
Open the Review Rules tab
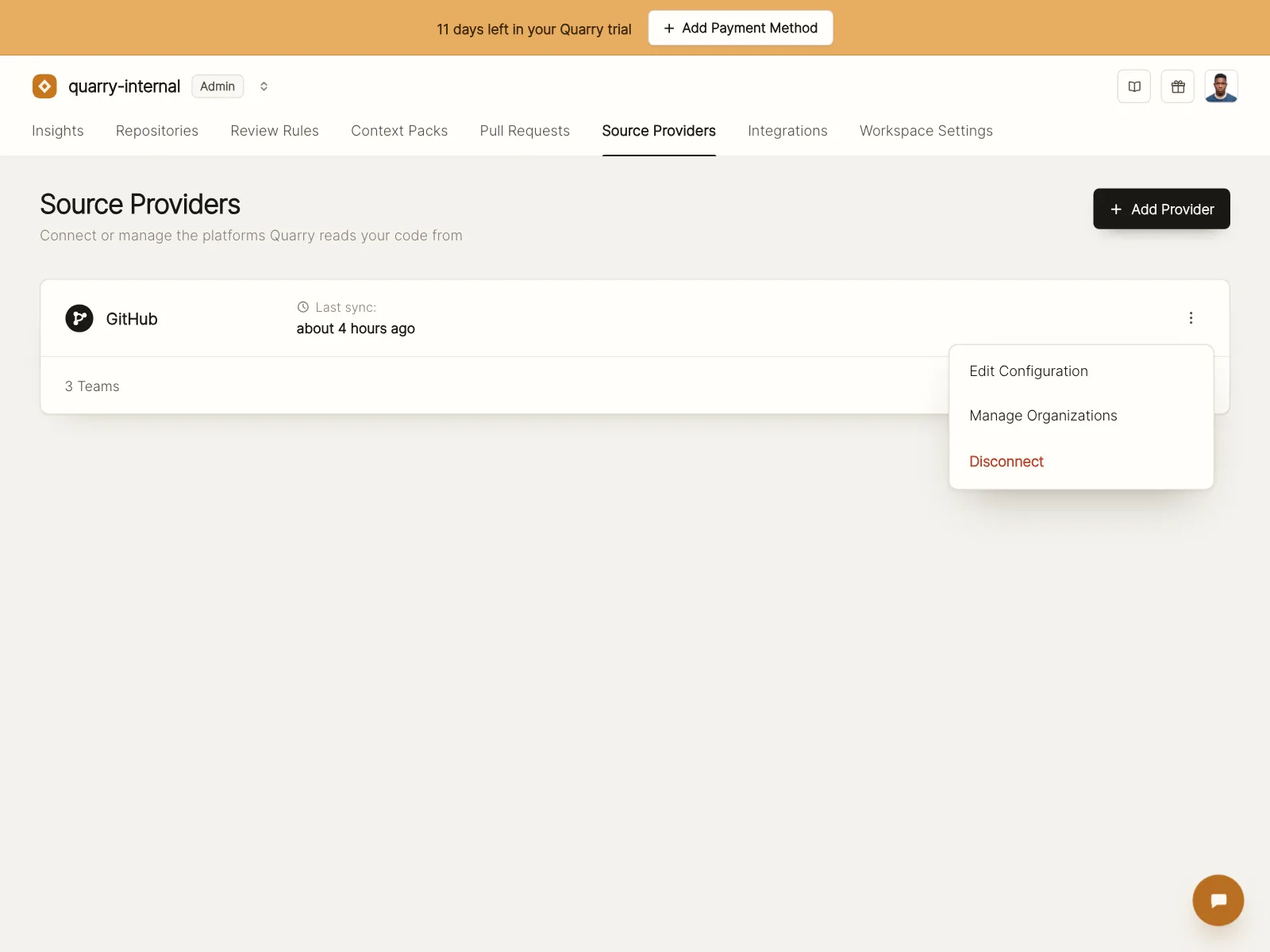pos(275,131)
